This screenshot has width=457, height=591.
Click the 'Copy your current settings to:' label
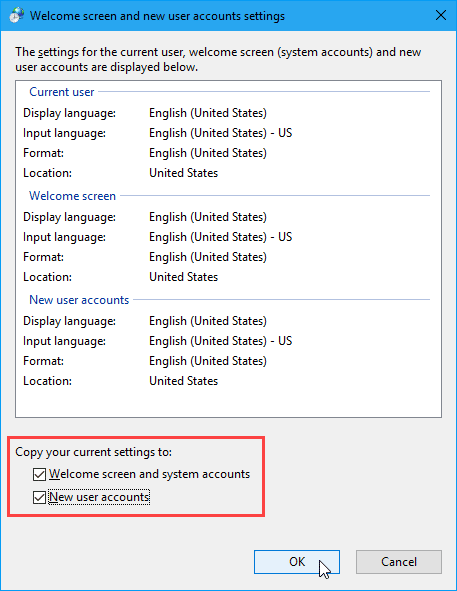pos(94,452)
